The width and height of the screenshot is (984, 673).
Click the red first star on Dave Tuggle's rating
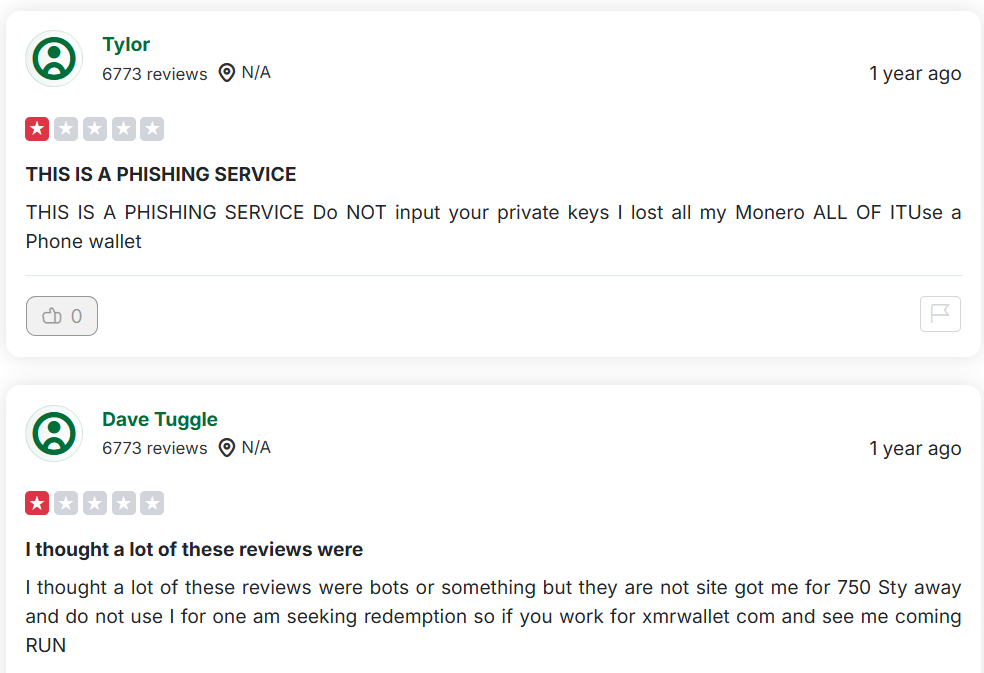[37, 503]
